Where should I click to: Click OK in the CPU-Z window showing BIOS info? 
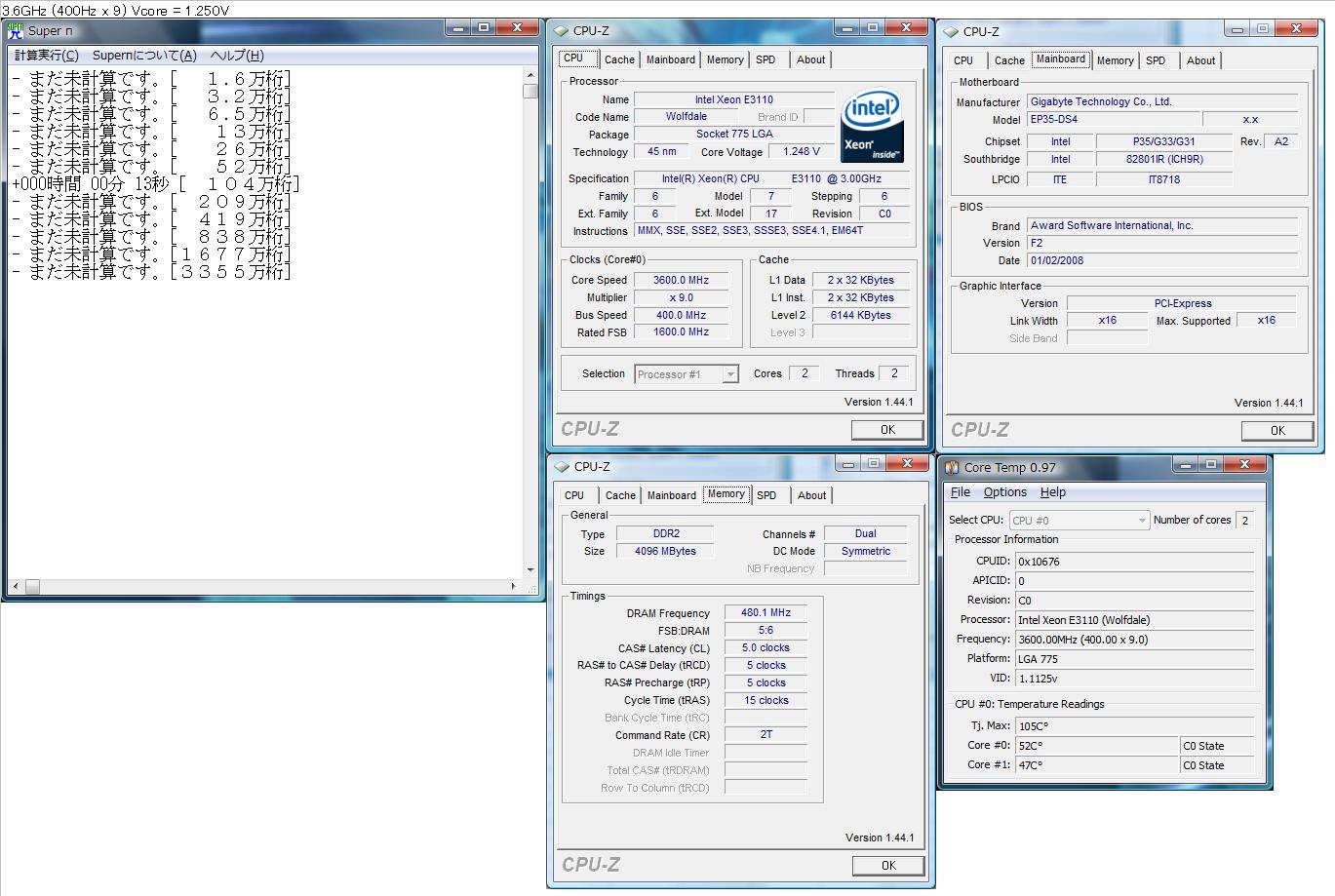(x=1277, y=431)
